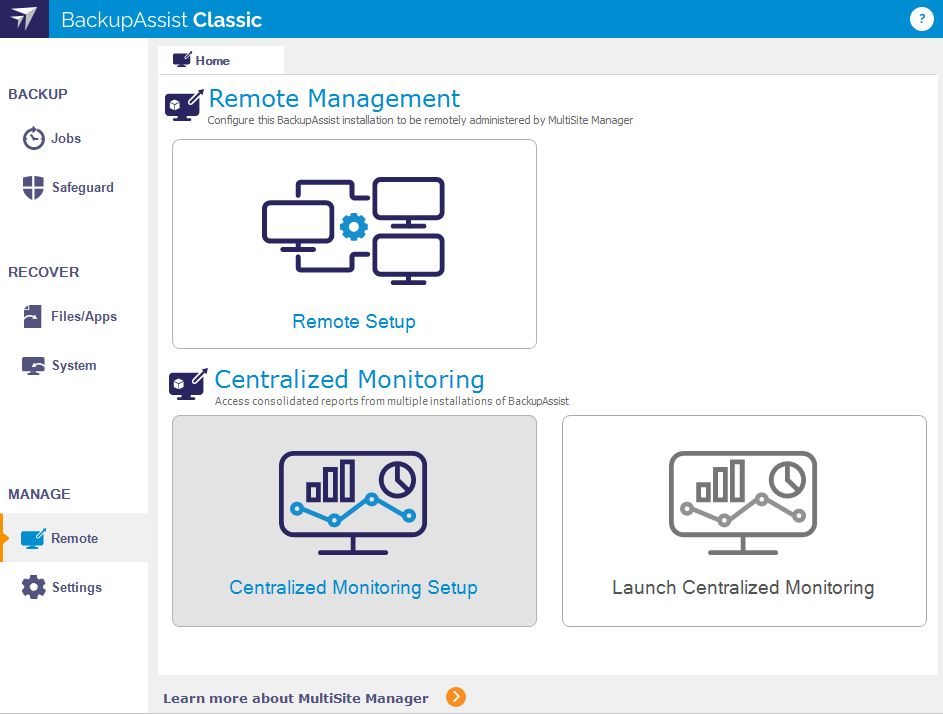Open the Files/Apps recovery icon
Viewport: 943px width, 714px height.
(x=34, y=316)
